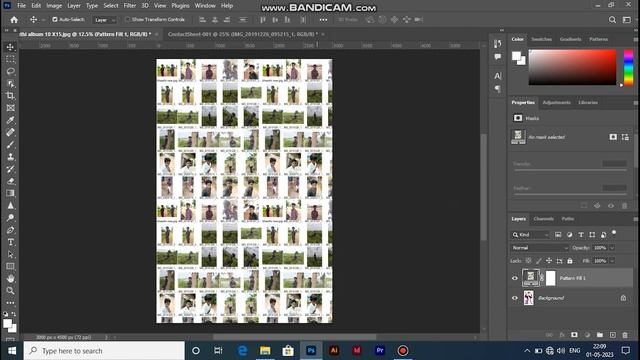Select the Lasso tool
The height and width of the screenshot is (360, 640).
pos(11,71)
